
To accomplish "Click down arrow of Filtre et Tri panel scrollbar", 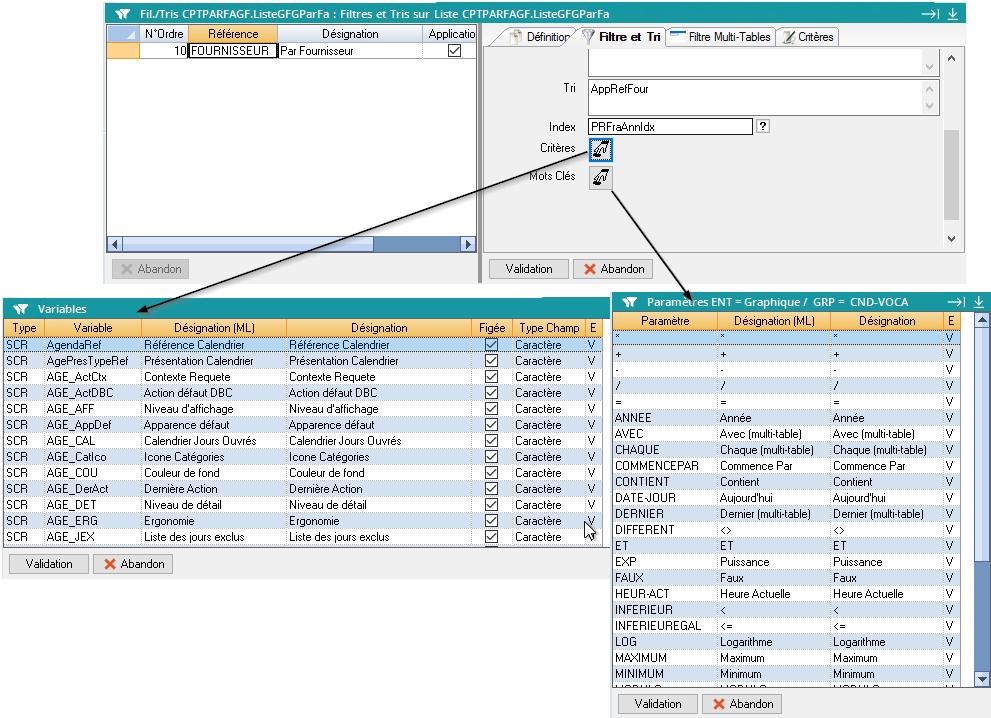I will [x=950, y=239].
